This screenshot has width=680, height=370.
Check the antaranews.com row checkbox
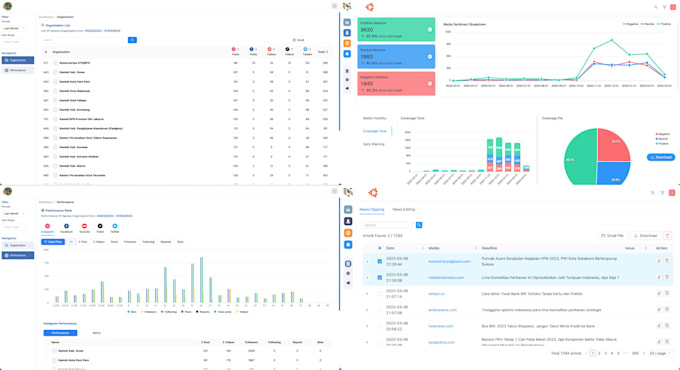click(379, 310)
